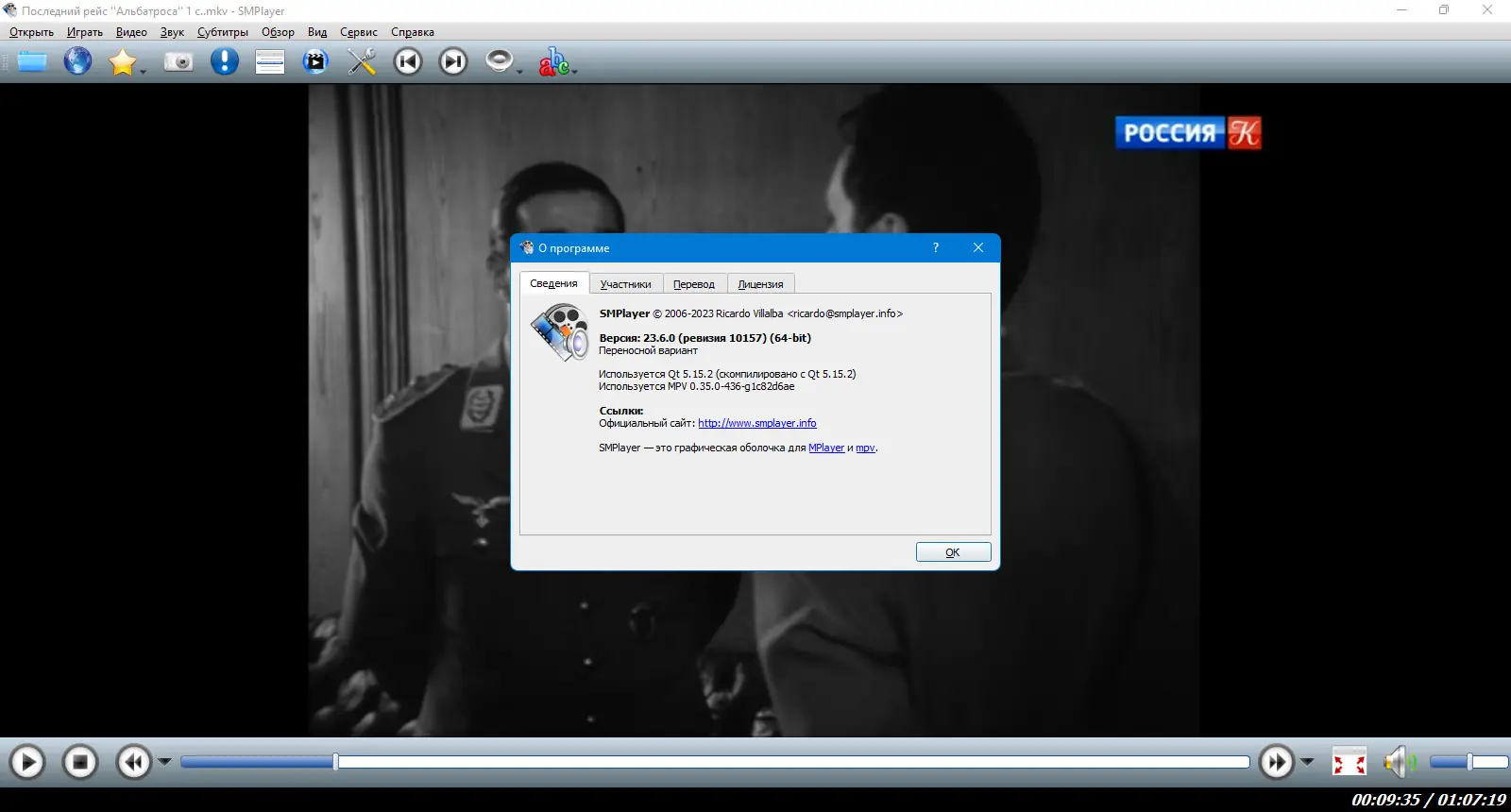The width and height of the screenshot is (1511, 812).
Task: Jump to the next playlist item
Action: 453,62
